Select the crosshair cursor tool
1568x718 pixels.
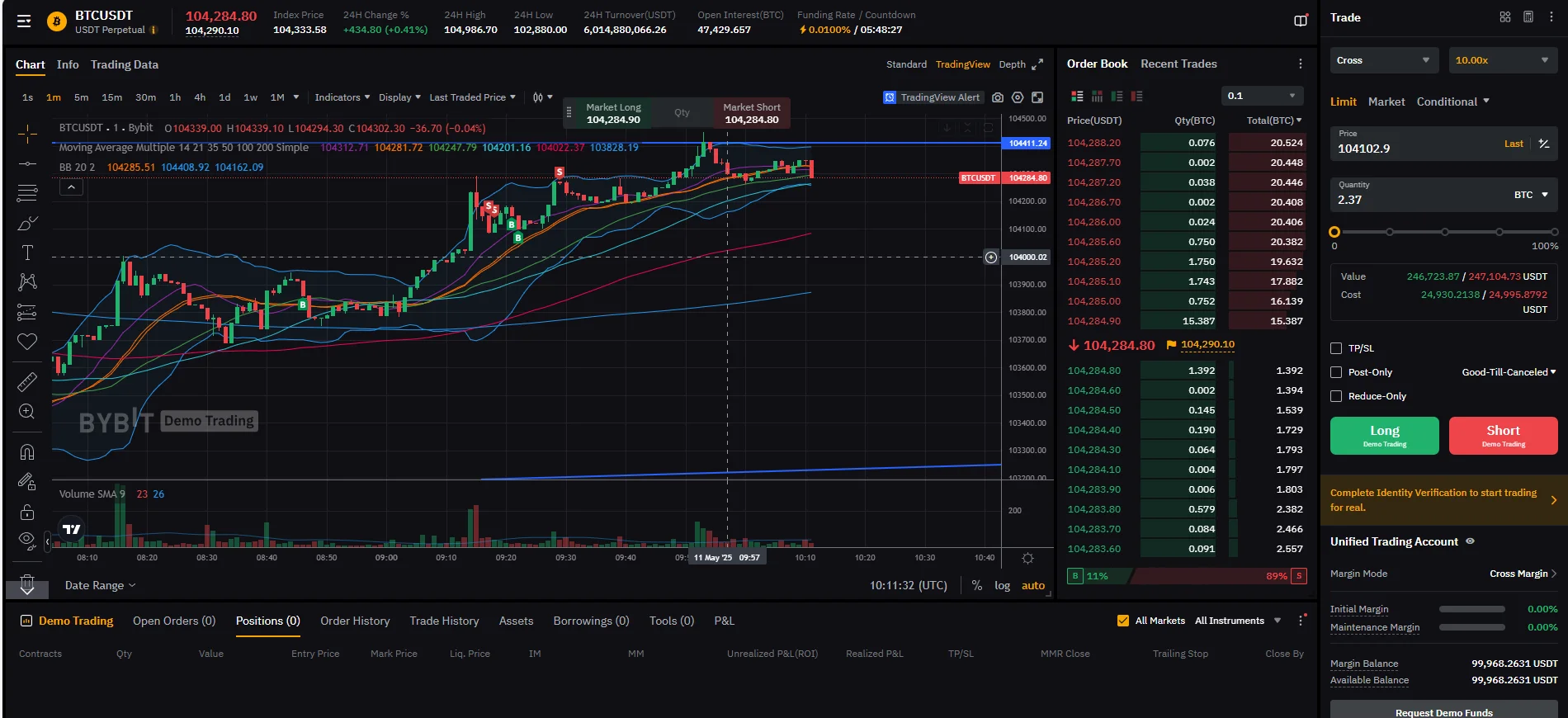coord(27,134)
